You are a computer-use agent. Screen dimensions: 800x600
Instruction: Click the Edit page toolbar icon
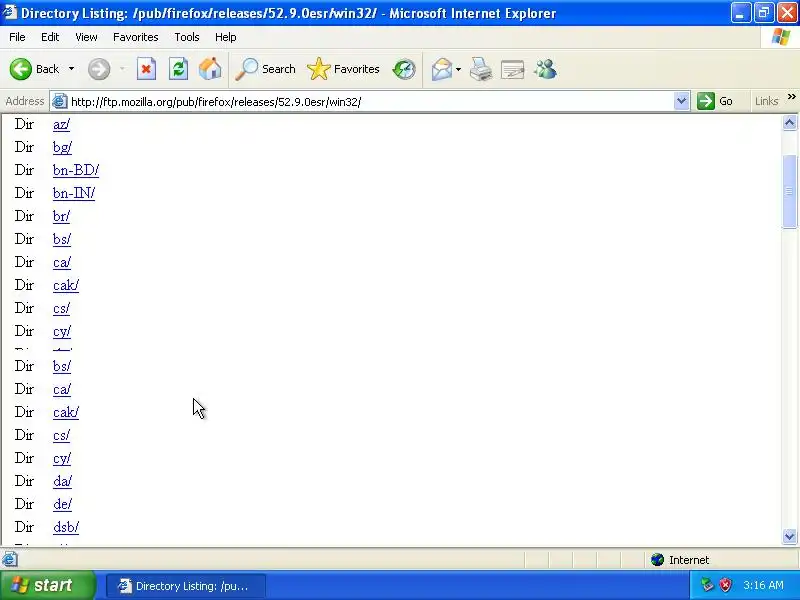coord(513,69)
